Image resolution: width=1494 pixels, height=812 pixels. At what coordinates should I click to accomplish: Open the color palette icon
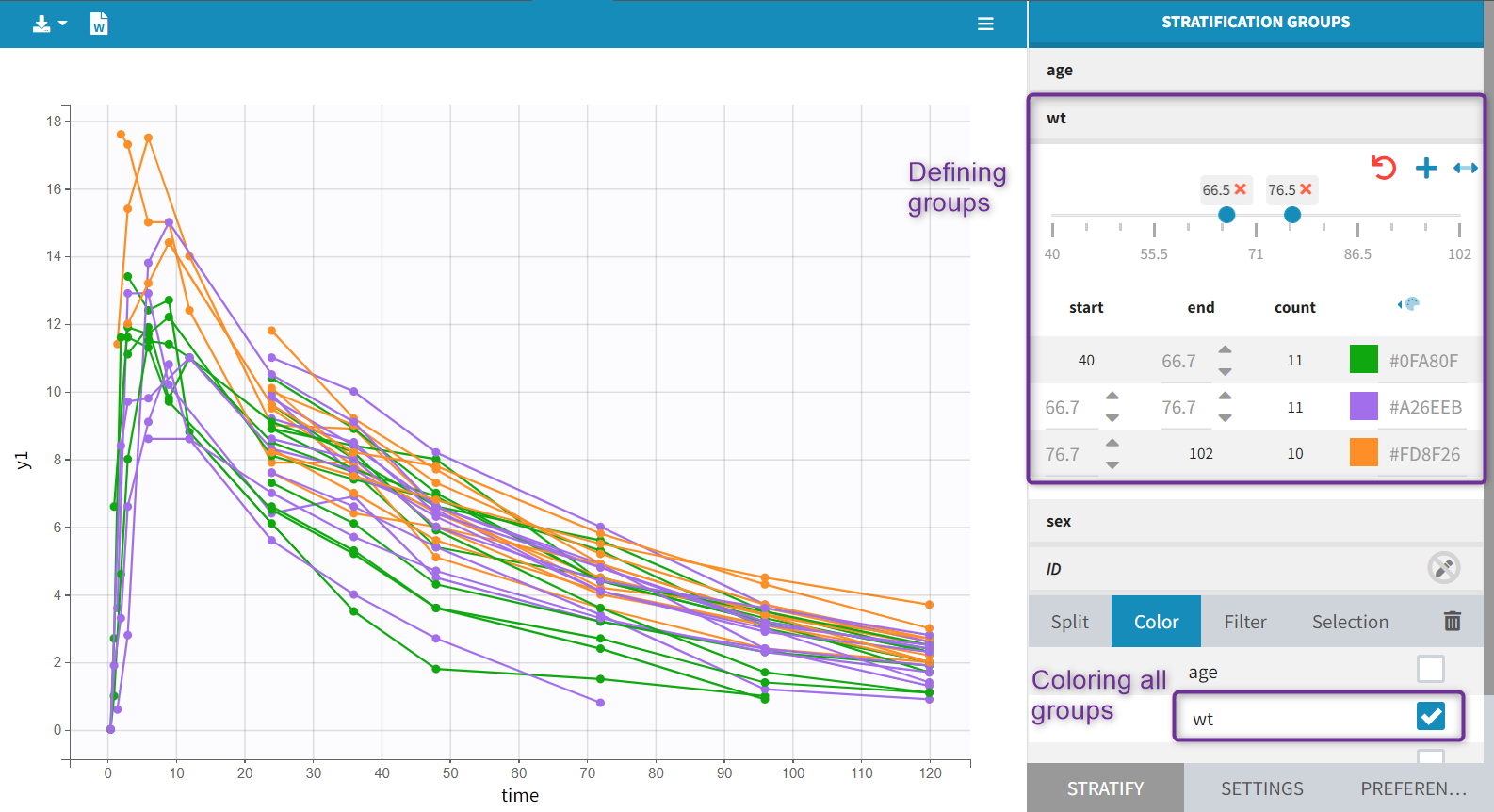(1409, 304)
